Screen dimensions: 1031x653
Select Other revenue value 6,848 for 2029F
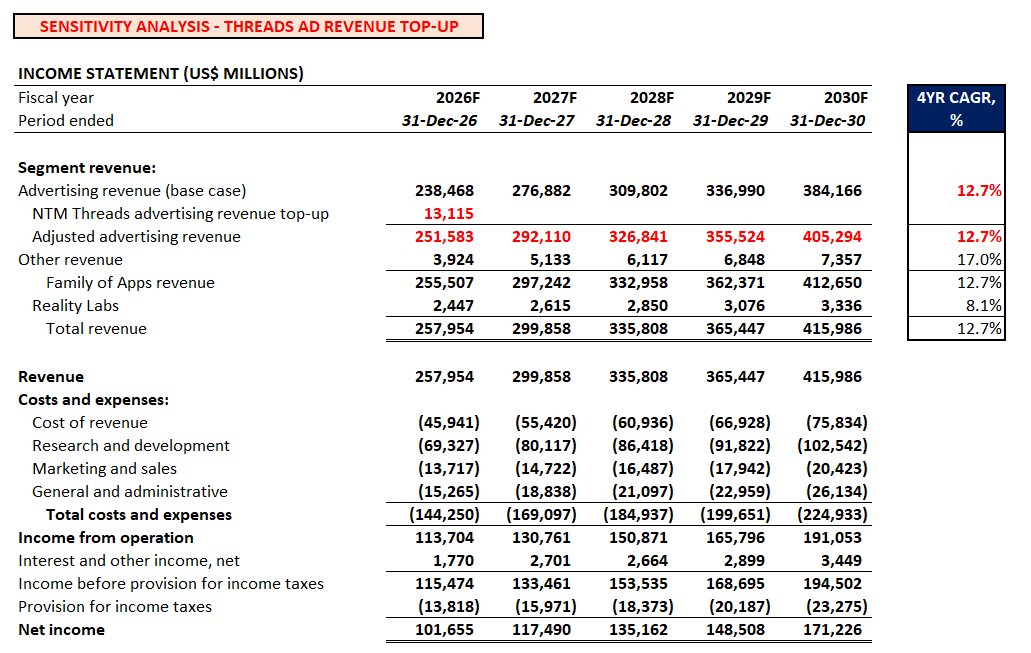coord(744,260)
